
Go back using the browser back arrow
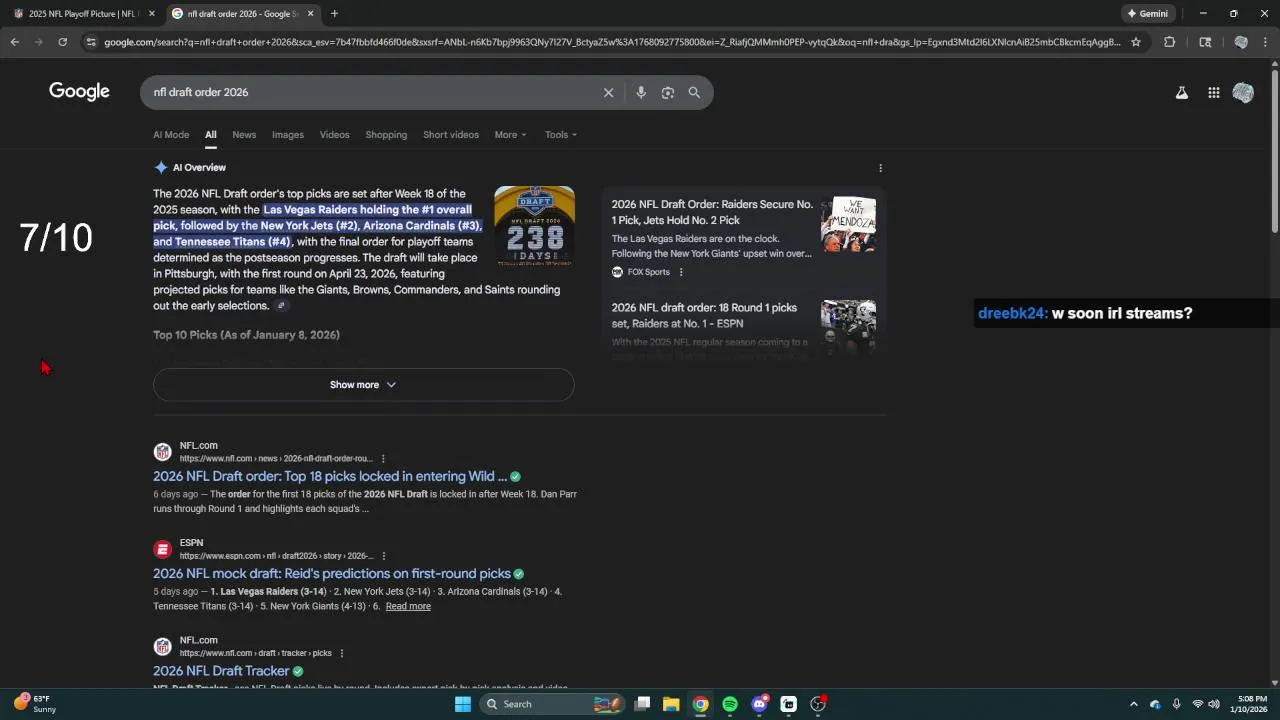(14, 42)
